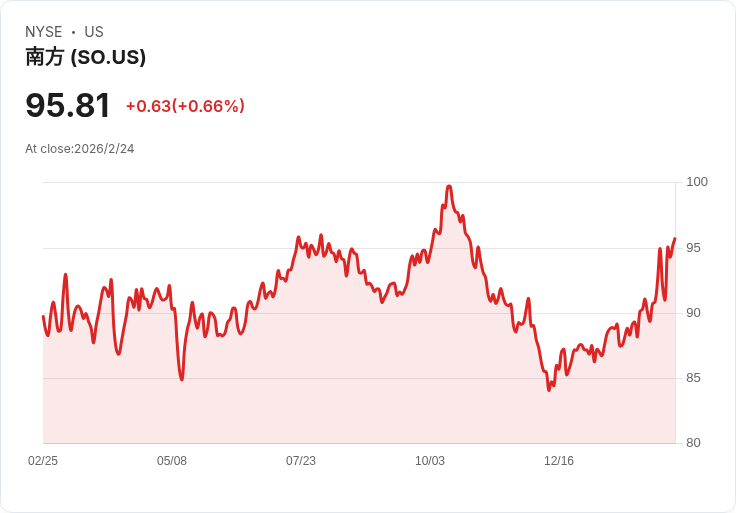Select the 12/16 date axis label

[559, 461]
